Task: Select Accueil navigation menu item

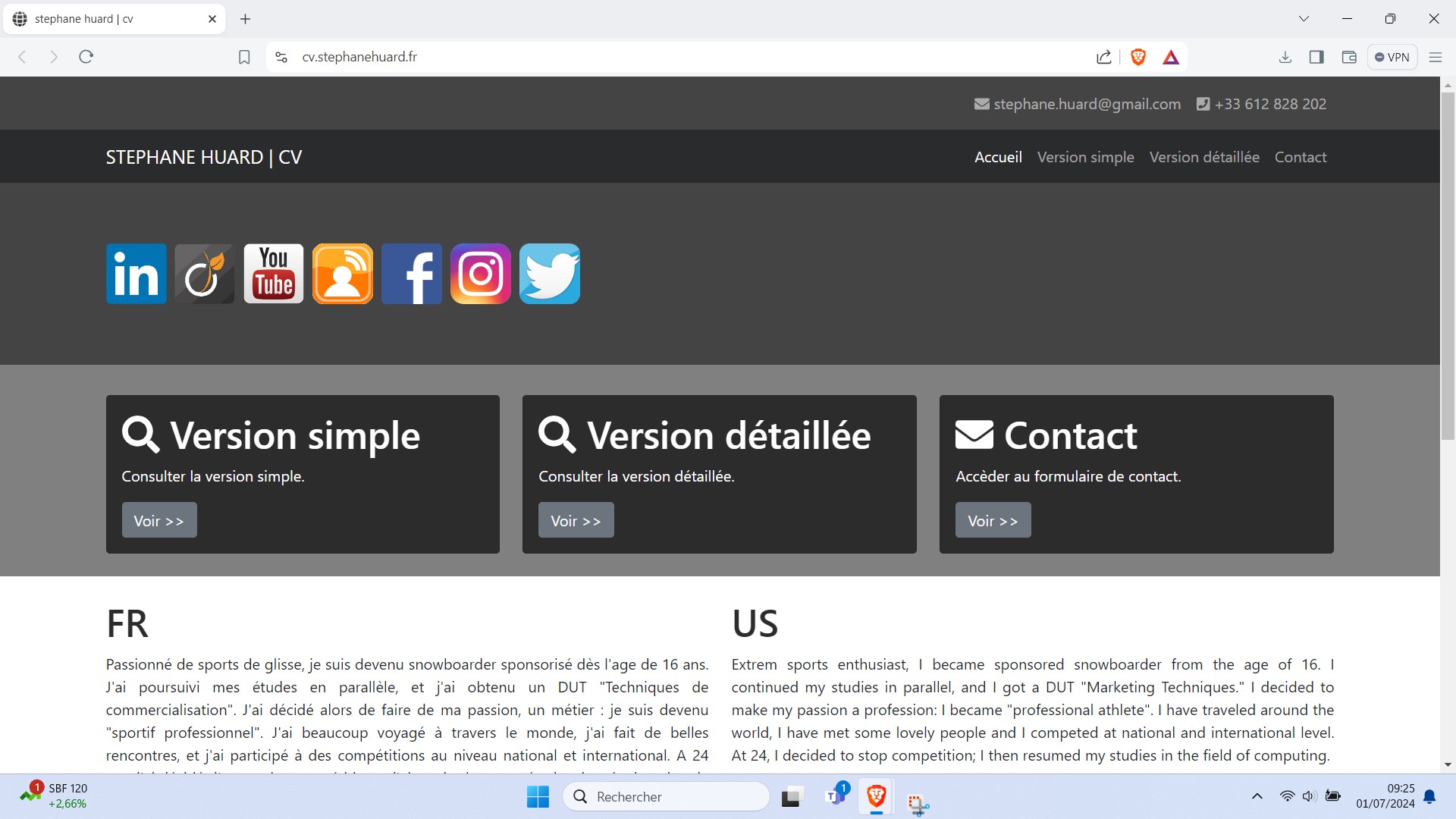Action: 998,157
